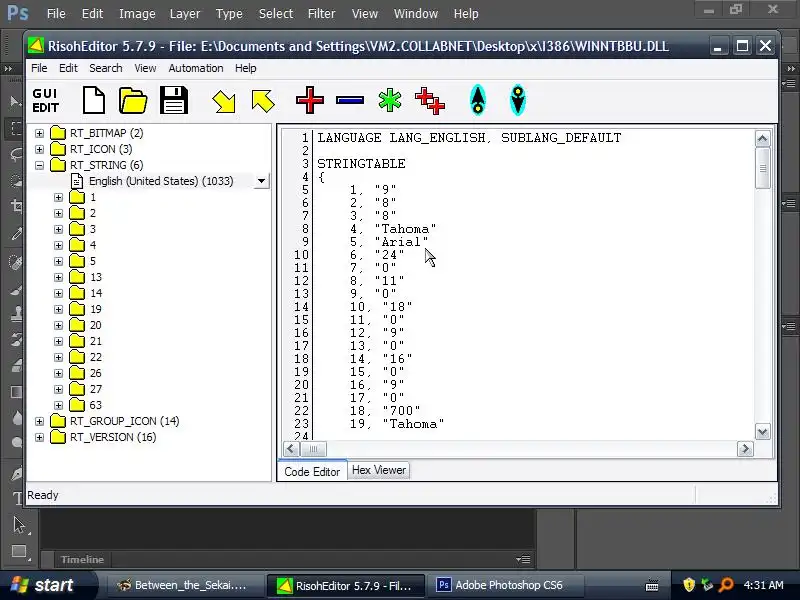The image size is (800, 600).
Task: Select the RT_STRING (6) folder
Action: (106, 165)
